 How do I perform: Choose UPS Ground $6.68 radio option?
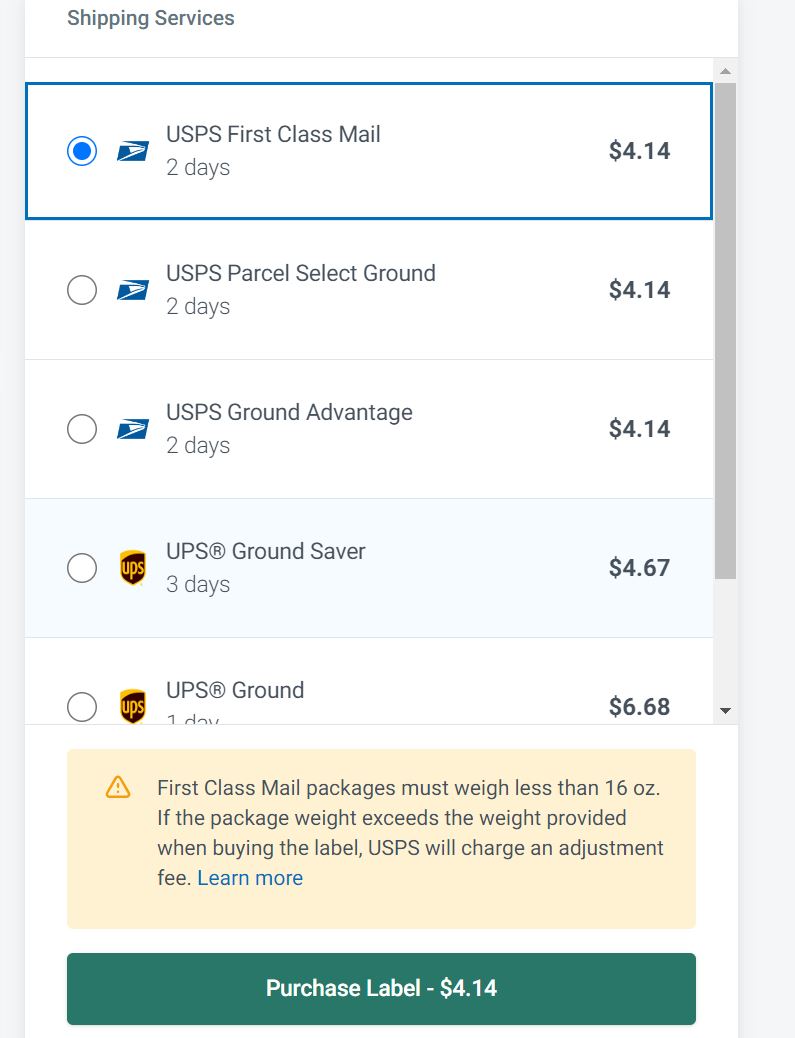pos(82,706)
